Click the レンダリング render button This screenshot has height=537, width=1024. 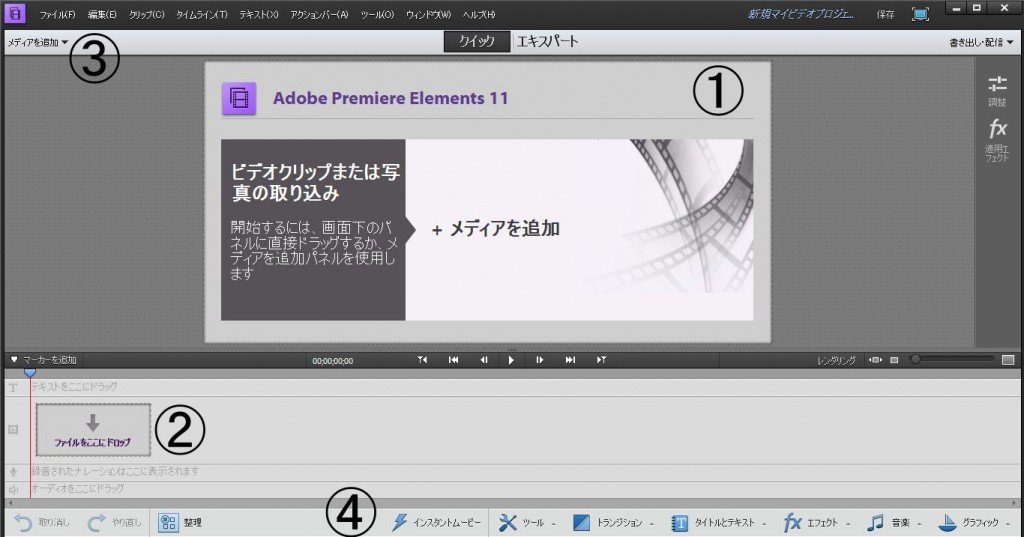836,361
